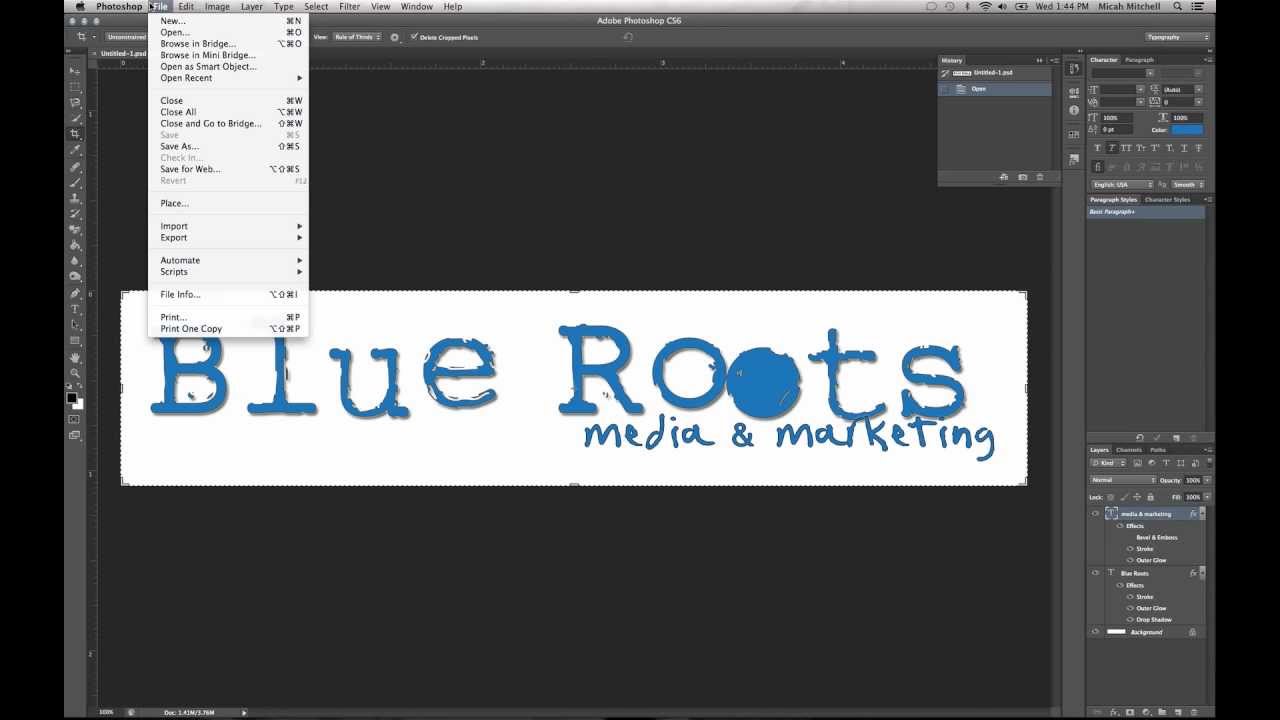The image size is (1280, 720).
Task: Click faux italic style button
Action: (x=1112, y=148)
